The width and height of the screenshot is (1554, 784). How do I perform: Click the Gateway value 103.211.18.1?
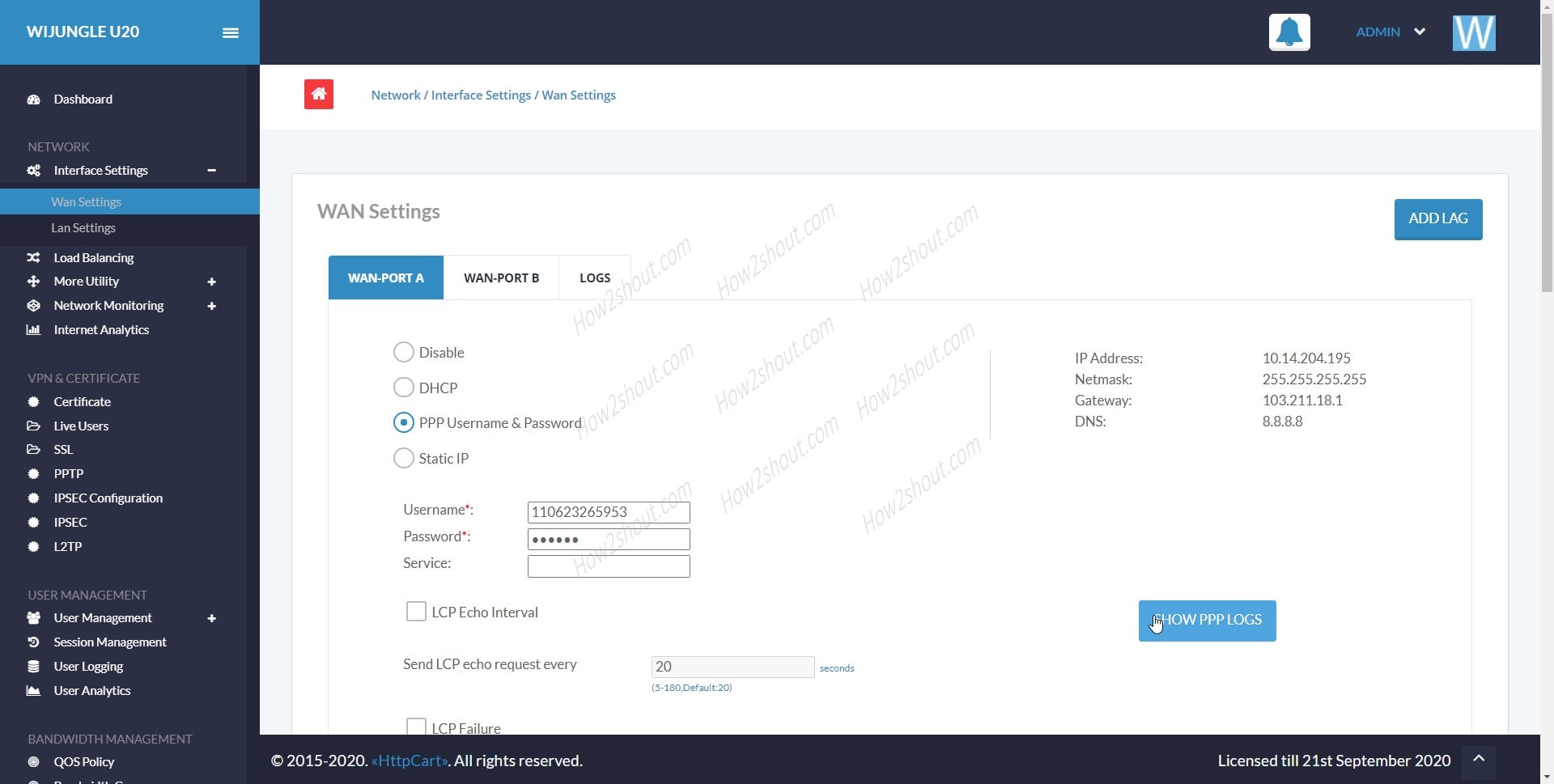[x=1302, y=400]
